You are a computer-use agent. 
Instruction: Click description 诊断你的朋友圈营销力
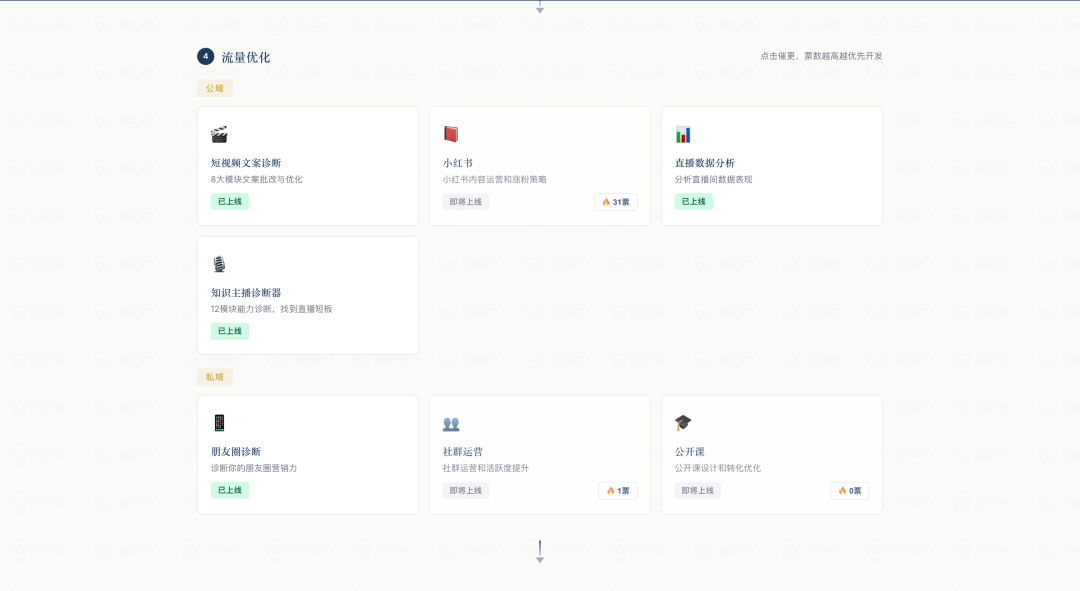[253, 468]
